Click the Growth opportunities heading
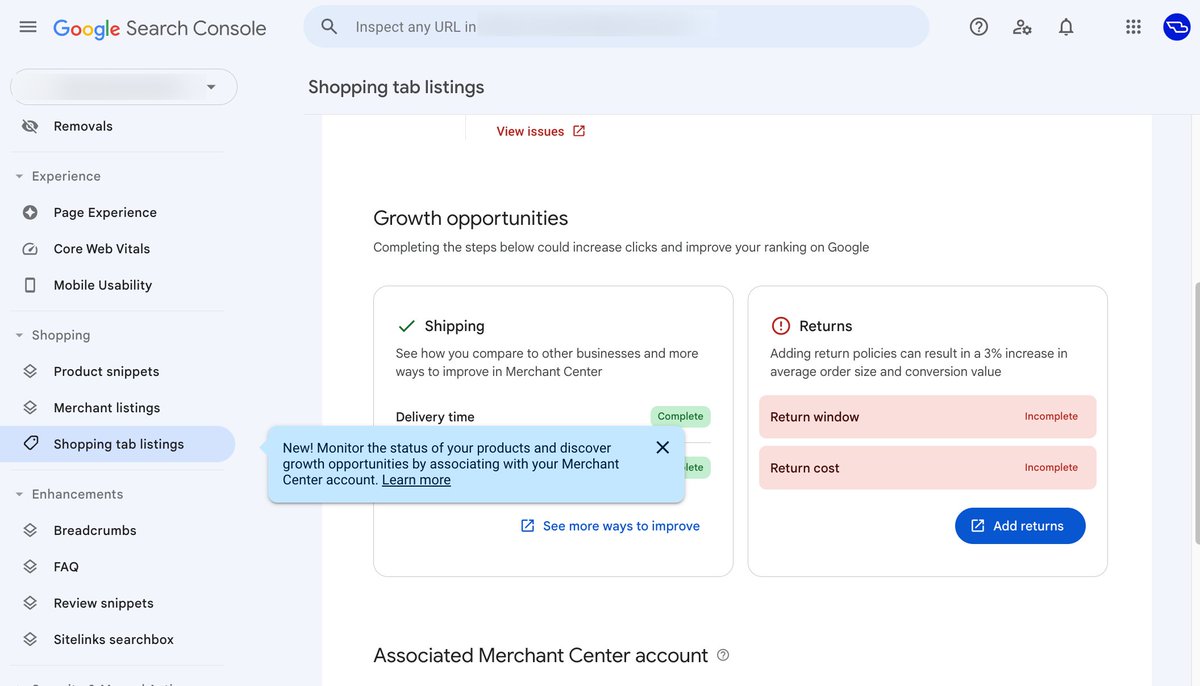This screenshot has width=1200, height=686. (470, 218)
